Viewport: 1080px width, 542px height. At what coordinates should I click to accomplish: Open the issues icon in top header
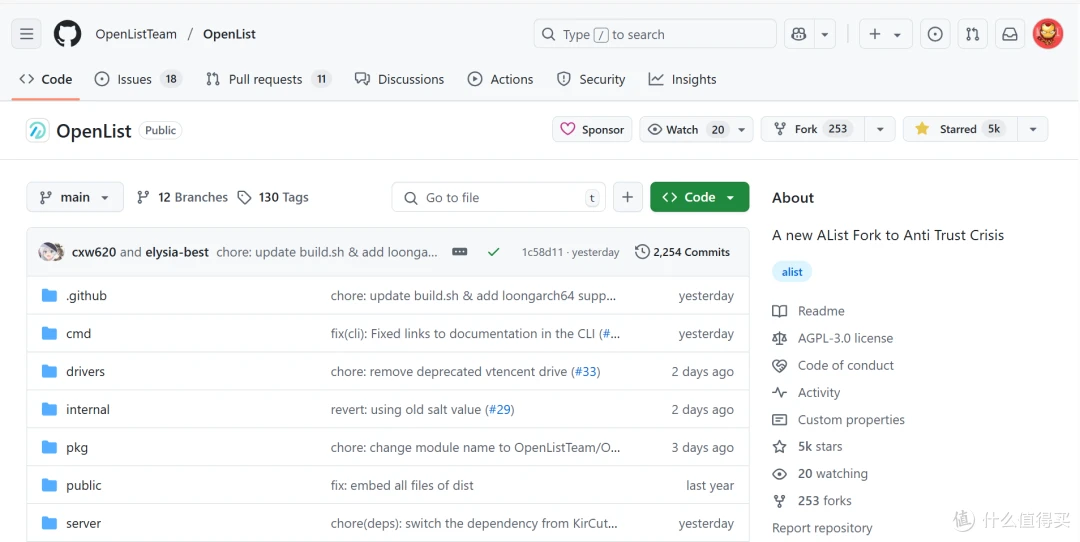(935, 34)
